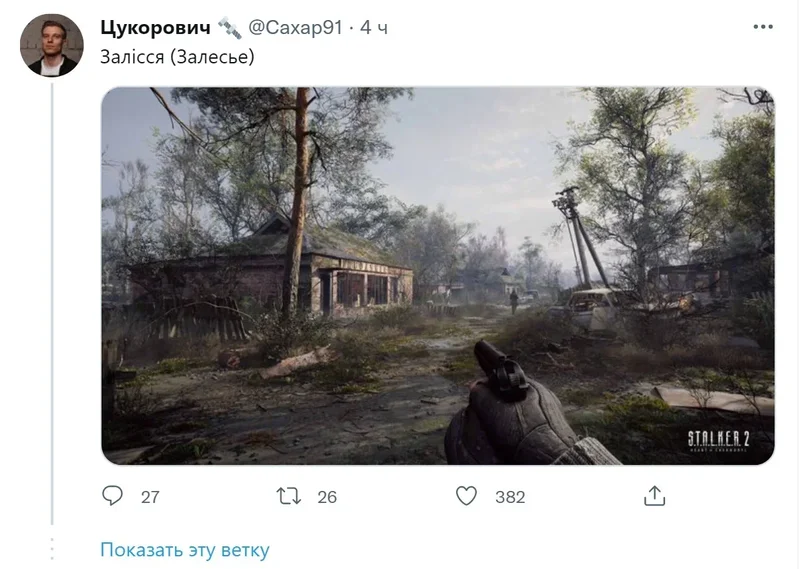
Task: Open the tweet via 4 ч timestamp
Action: pyautogui.click(x=374, y=28)
